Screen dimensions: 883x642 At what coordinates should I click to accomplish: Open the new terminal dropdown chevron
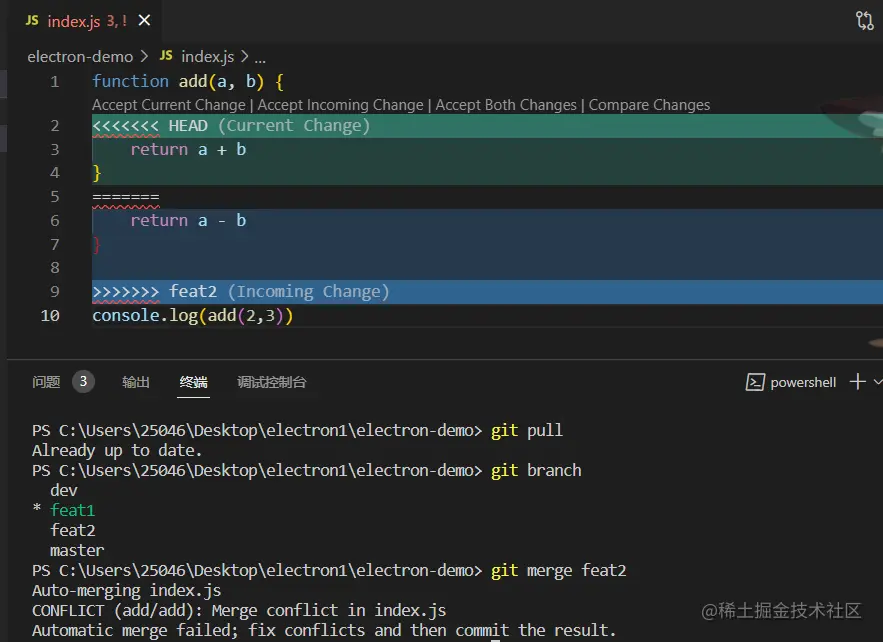[x=878, y=382]
